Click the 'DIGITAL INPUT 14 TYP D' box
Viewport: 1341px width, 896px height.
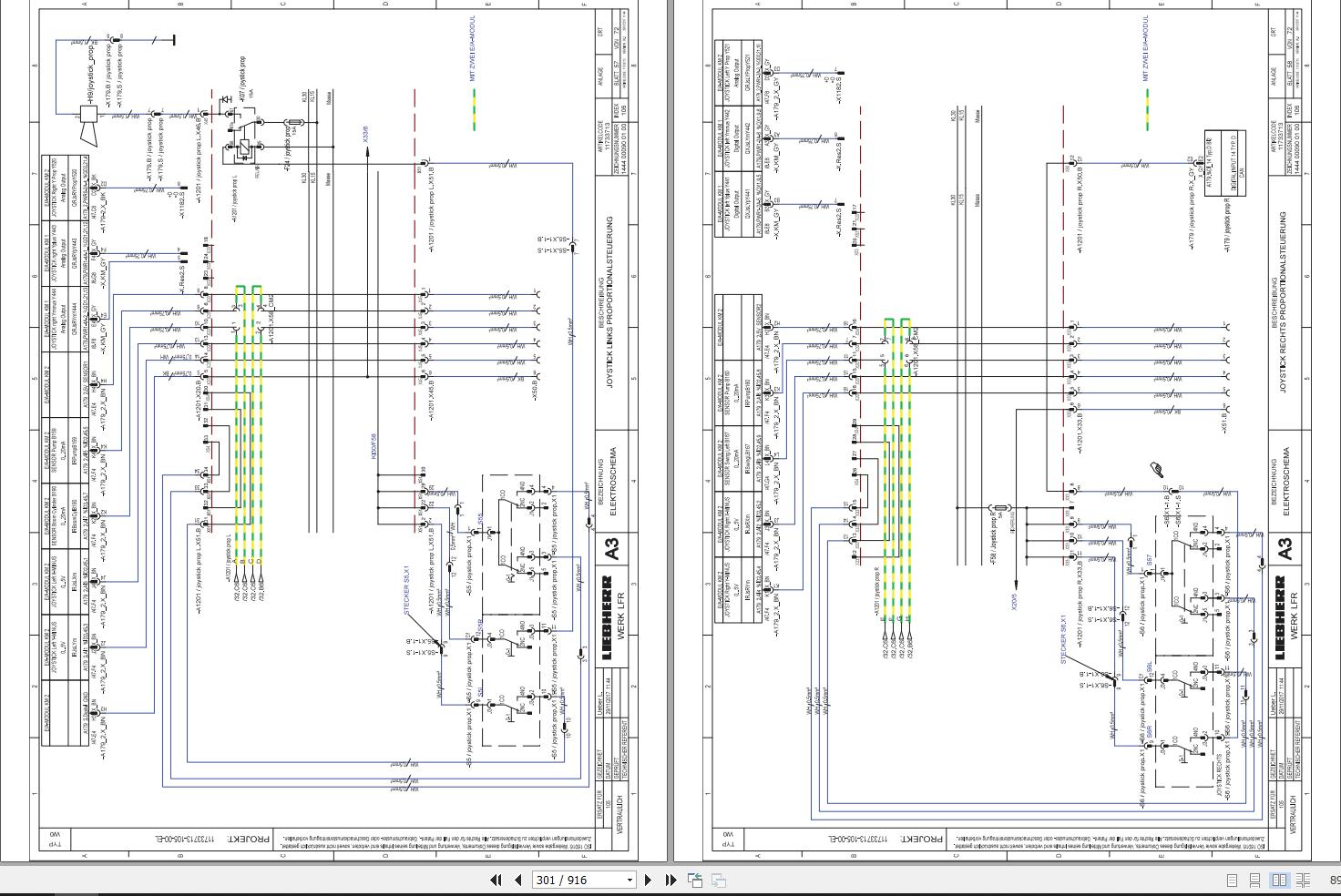click(1225, 164)
